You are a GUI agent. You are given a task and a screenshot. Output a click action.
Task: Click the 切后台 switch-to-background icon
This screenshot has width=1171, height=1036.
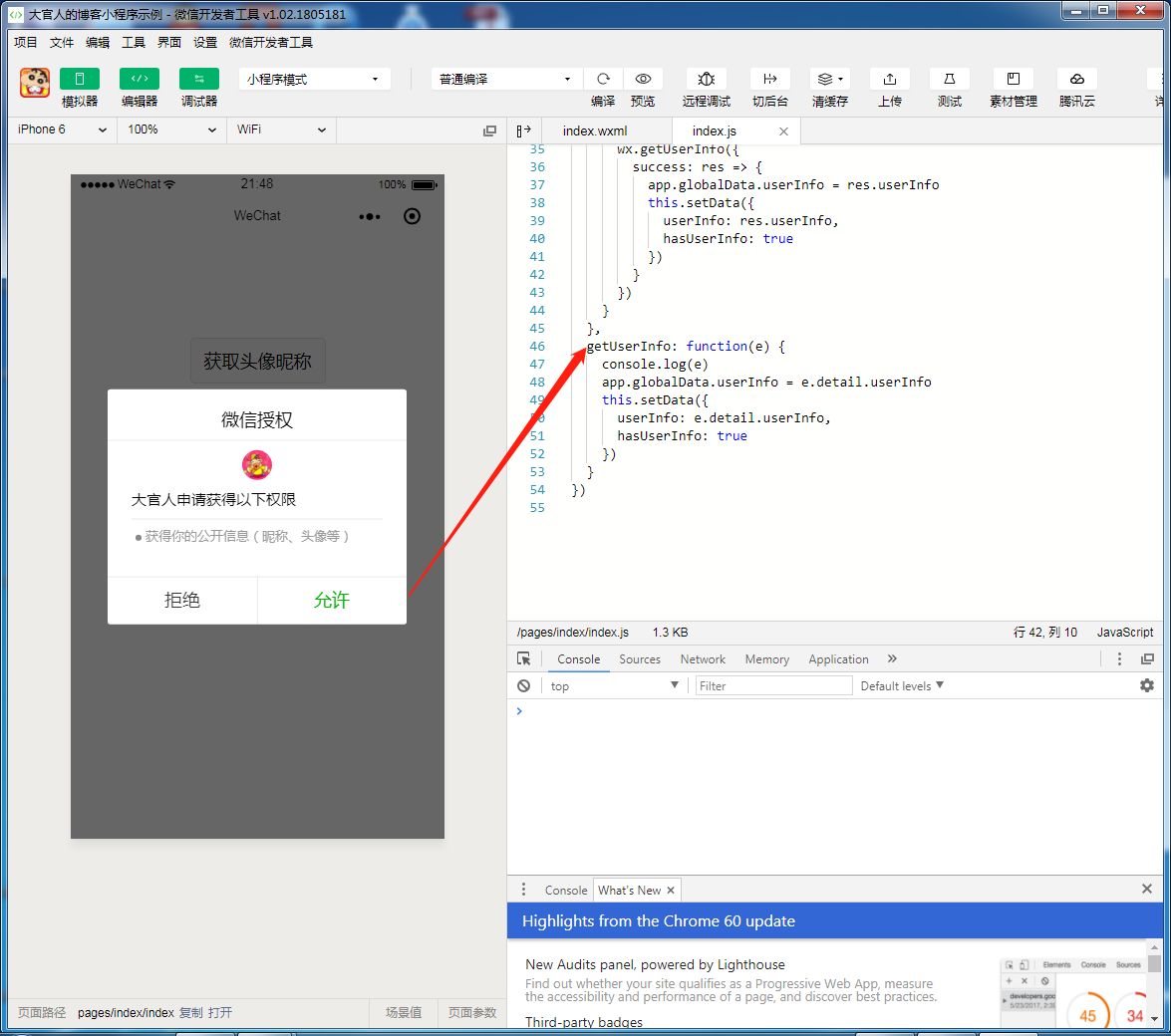tap(769, 79)
